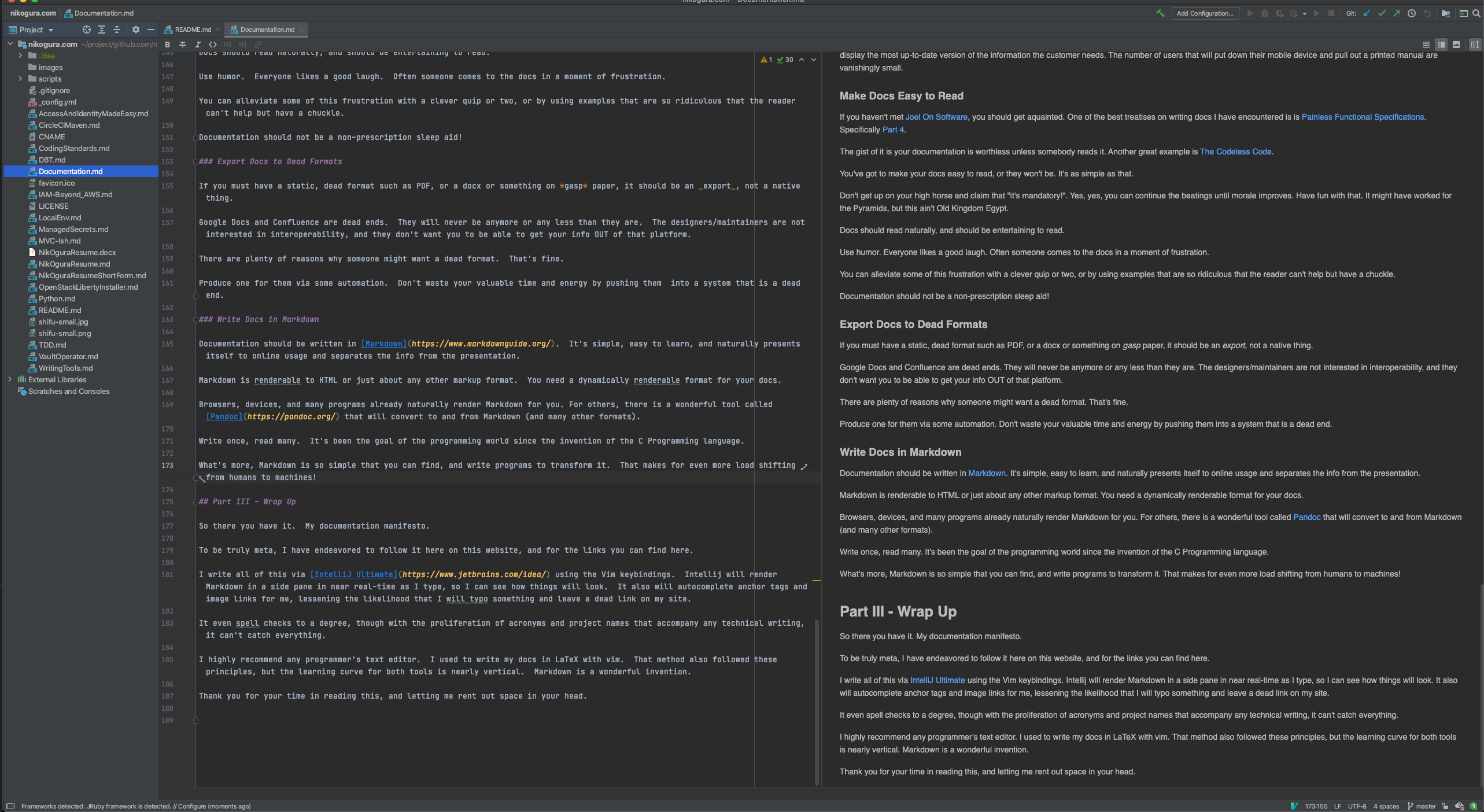
Task: Toggle auto-scroll preview sync button
Action: click(1475, 45)
